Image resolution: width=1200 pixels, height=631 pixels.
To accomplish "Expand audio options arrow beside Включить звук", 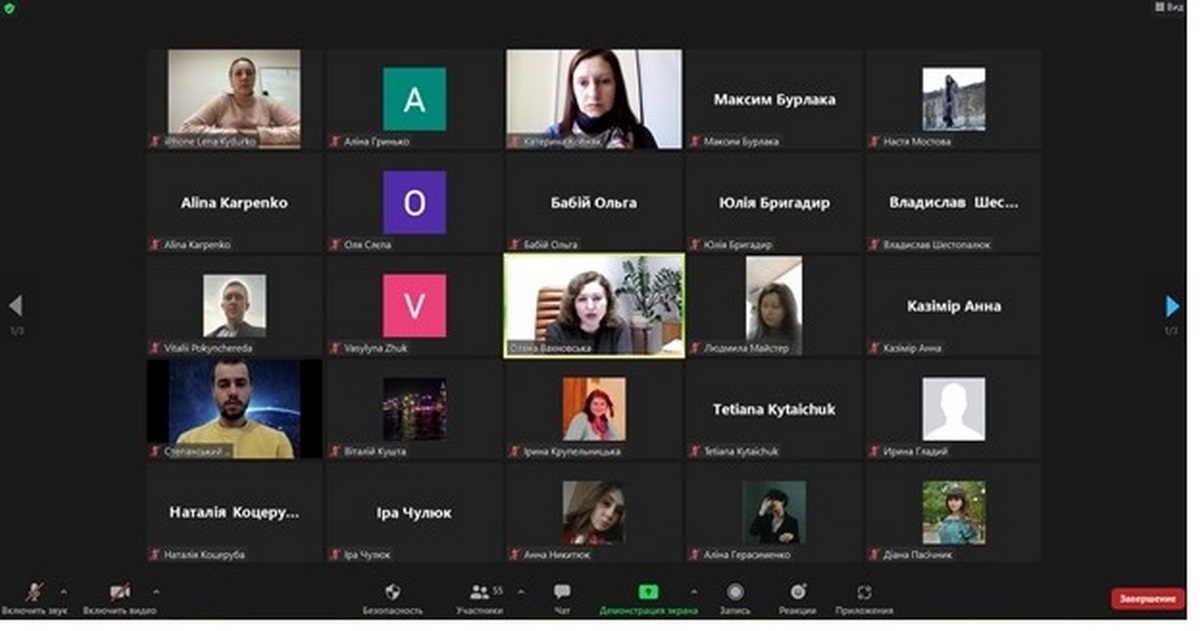I will tap(64, 590).
